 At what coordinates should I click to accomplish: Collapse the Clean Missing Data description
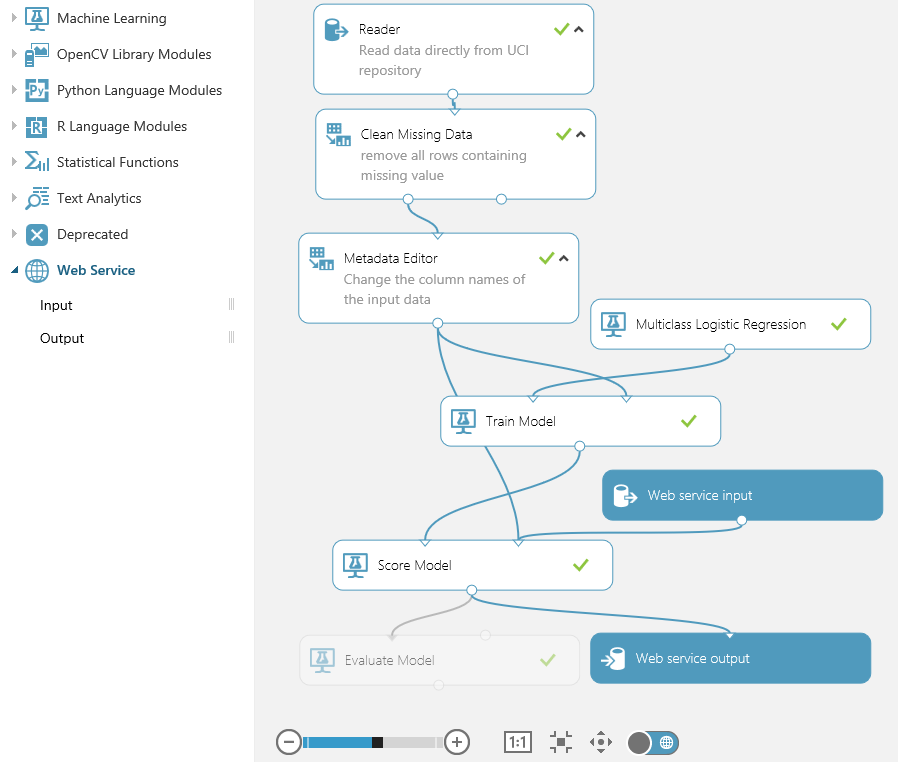581,135
